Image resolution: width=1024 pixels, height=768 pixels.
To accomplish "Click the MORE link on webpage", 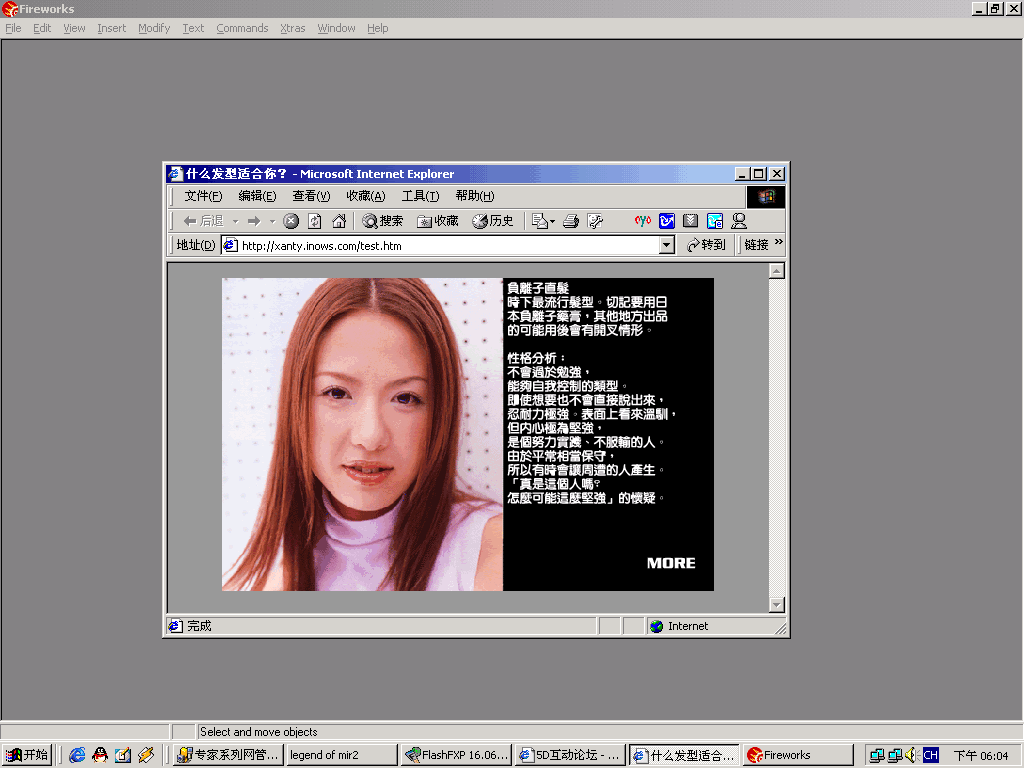I will 671,563.
